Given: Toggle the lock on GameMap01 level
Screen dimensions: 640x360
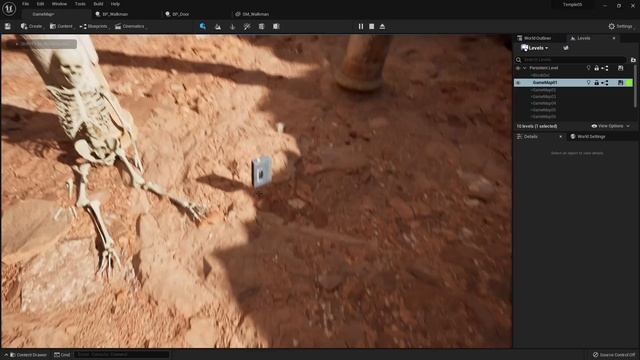Looking at the screenshot, I should [x=596, y=83].
